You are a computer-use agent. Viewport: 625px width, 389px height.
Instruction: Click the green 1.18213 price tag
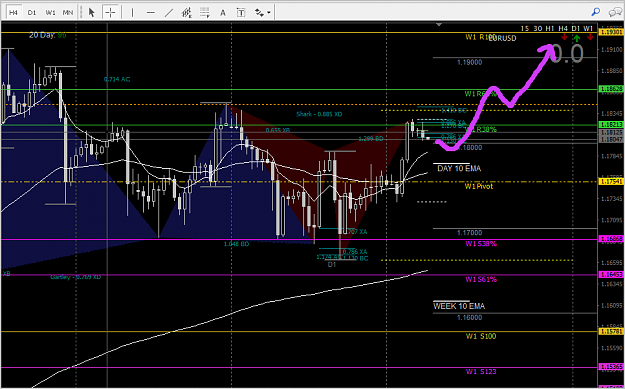point(611,124)
